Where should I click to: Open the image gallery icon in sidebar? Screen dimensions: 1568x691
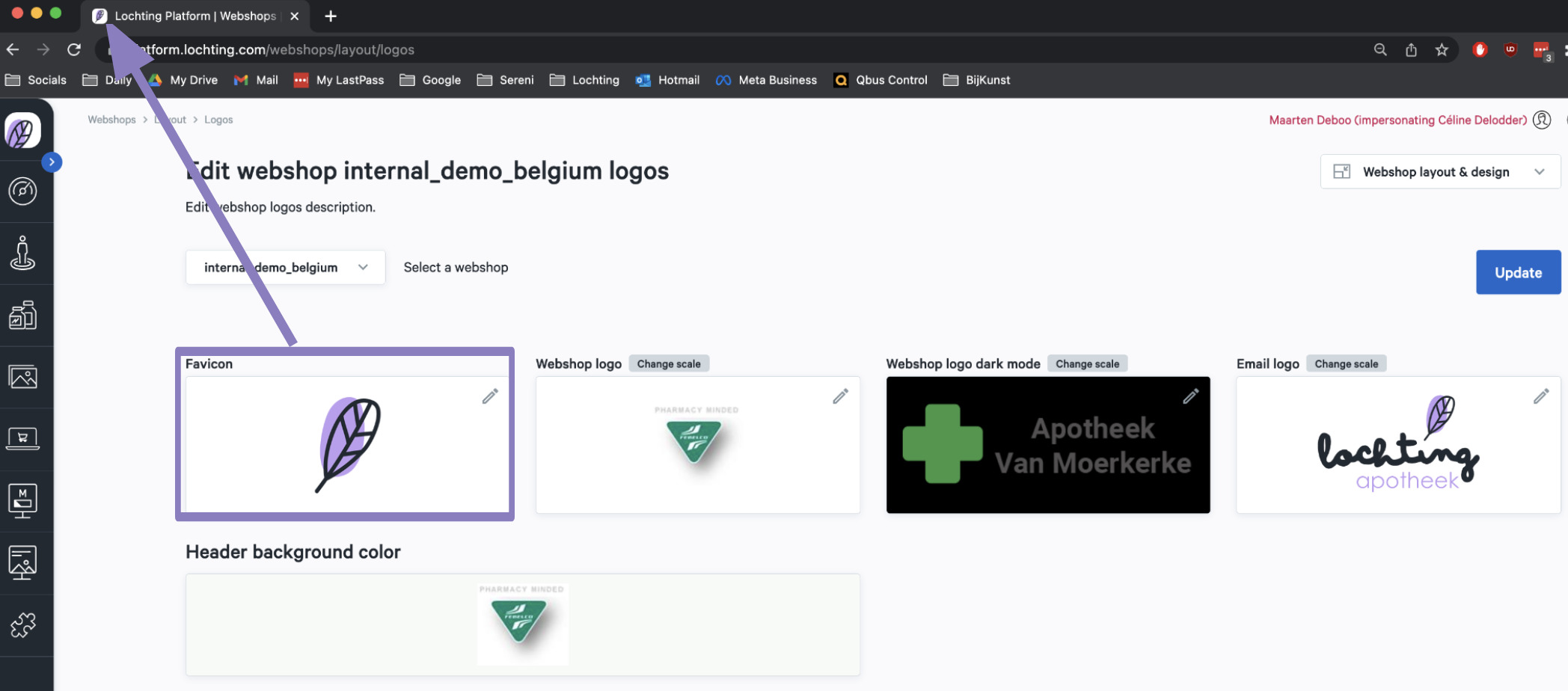[22, 377]
